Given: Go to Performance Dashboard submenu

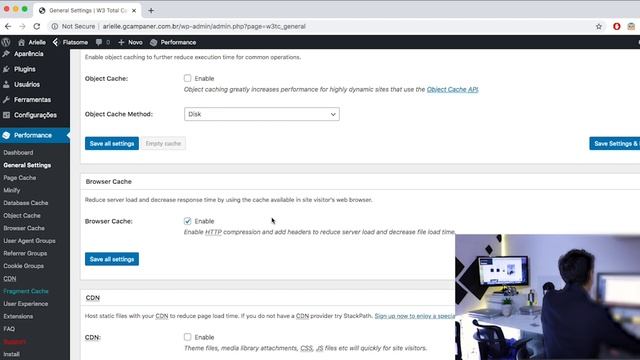Looking at the screenshot, I should [x=18, y=153].
